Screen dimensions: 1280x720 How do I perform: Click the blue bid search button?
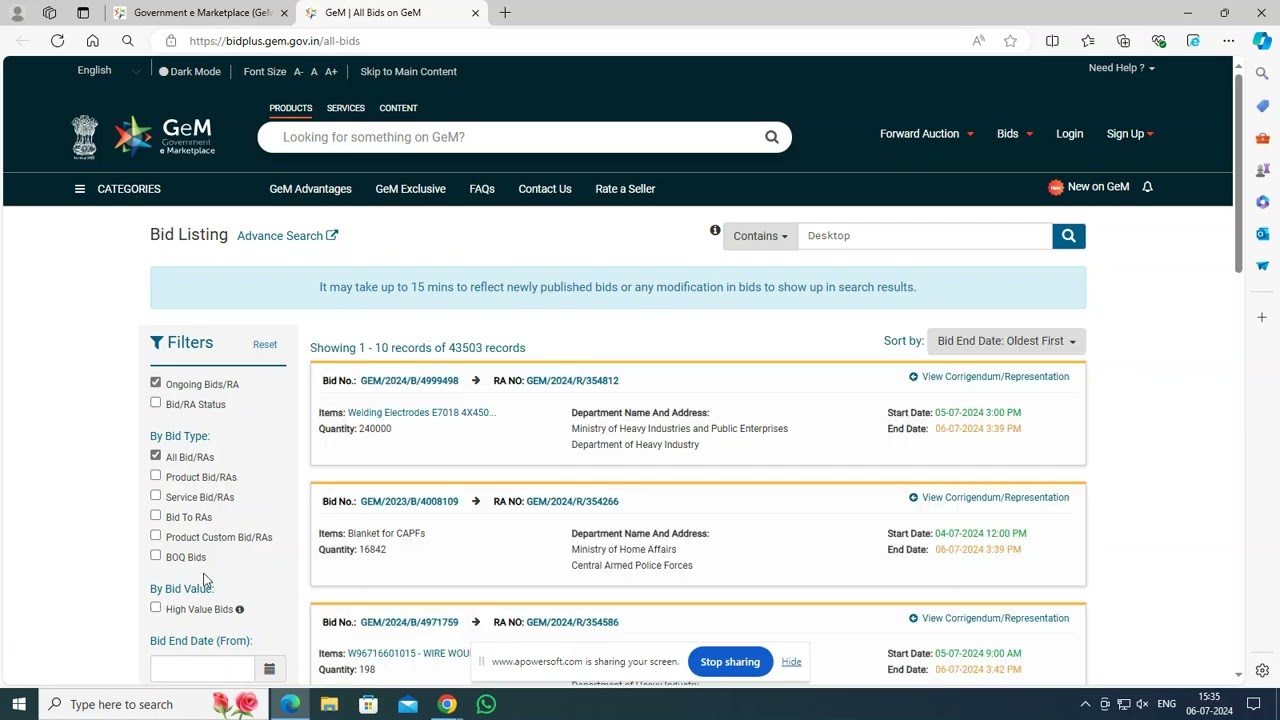(1068, 236)
